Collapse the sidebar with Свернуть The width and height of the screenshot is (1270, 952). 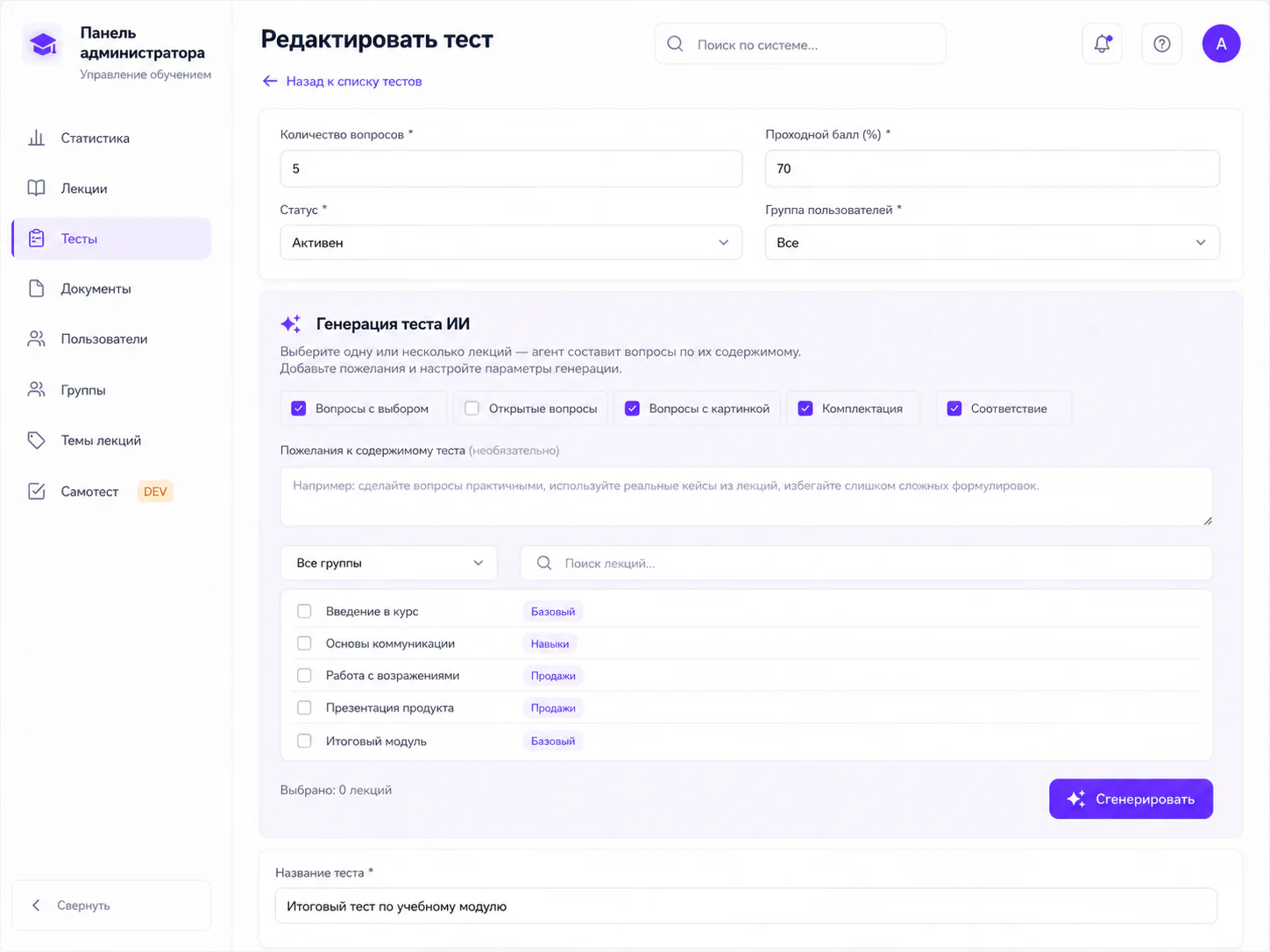[111, 906]
